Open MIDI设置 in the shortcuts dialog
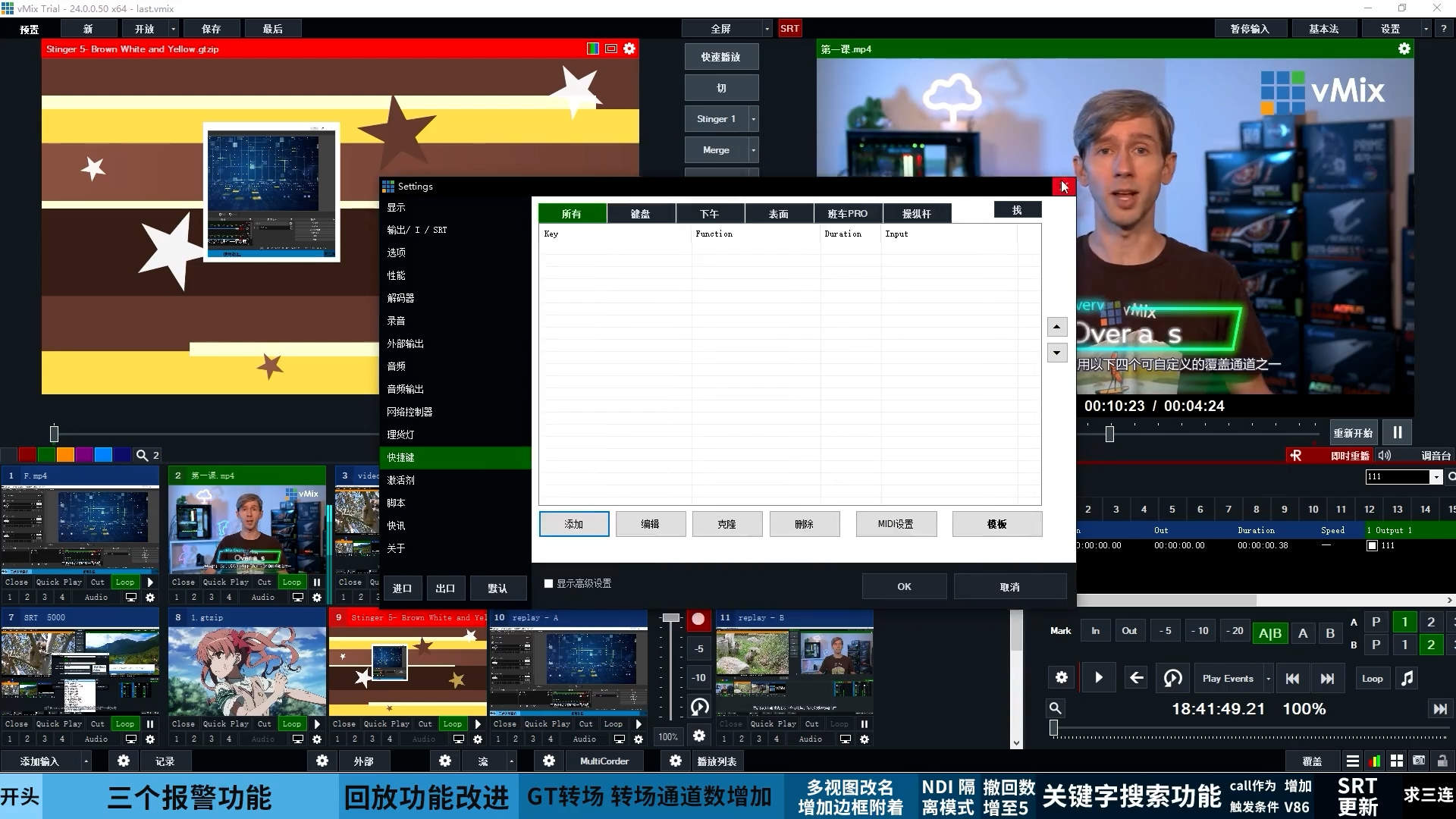Viewport: 1456px width, 819px height. (896, 523)
